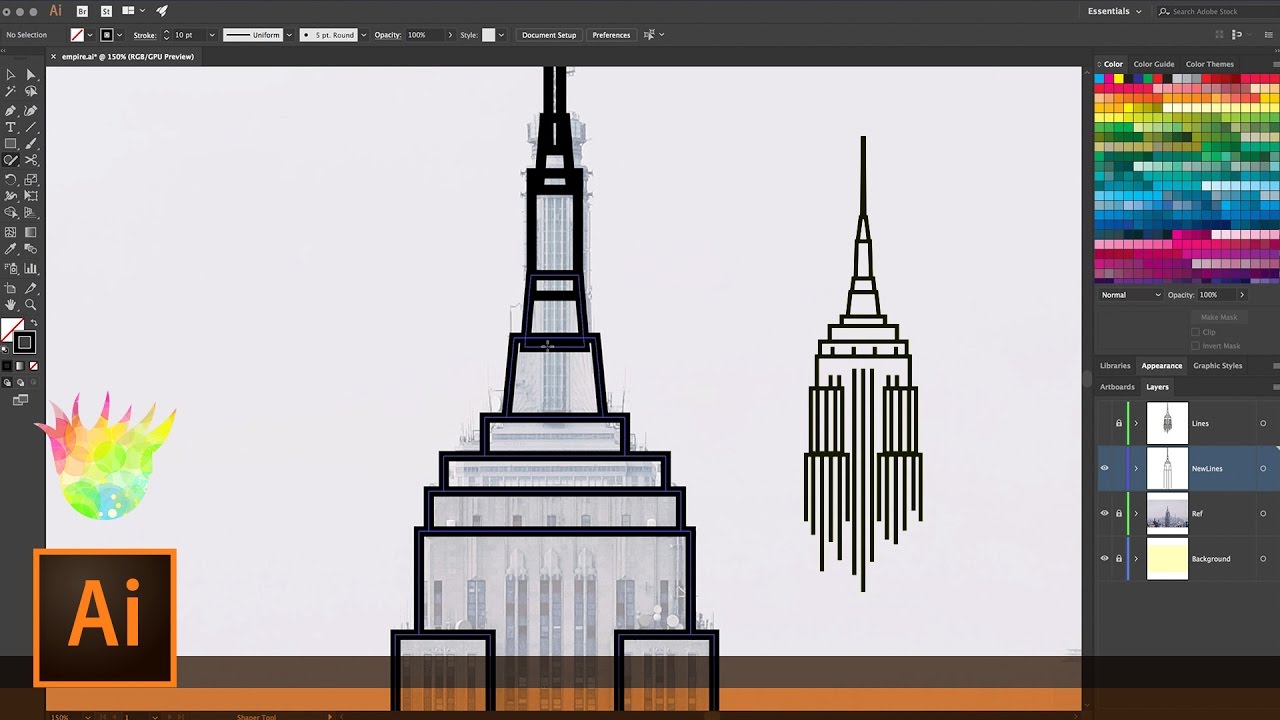Select the Pen tool
The width and height of the screenshot is (1280, 720).
coord(11,110)
